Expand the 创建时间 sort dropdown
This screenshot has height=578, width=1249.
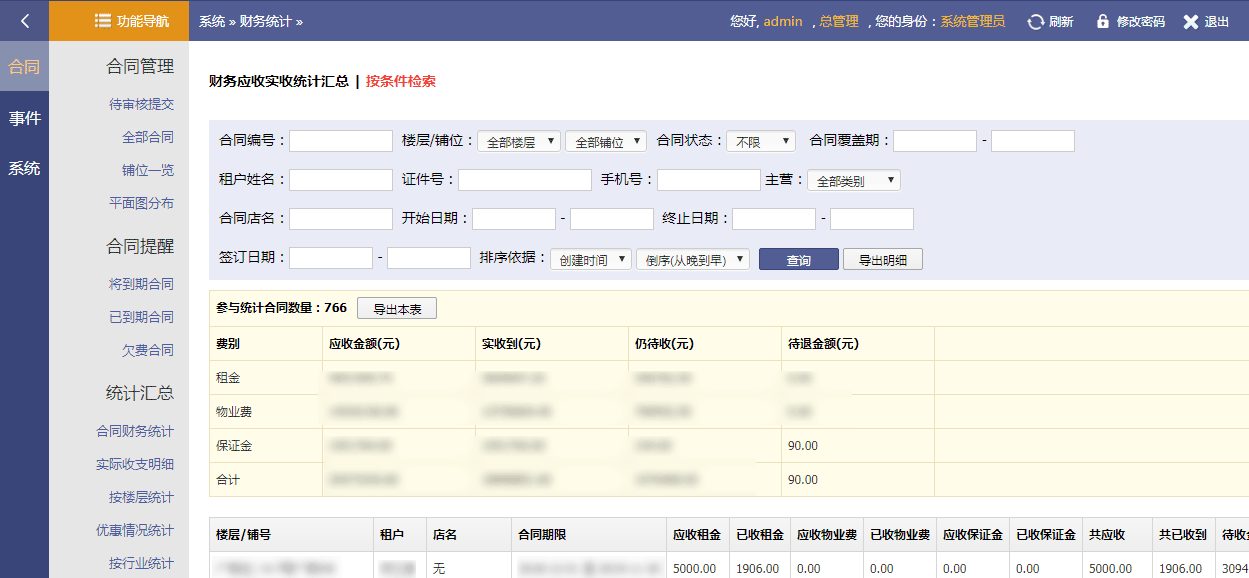tap(591, 259)
